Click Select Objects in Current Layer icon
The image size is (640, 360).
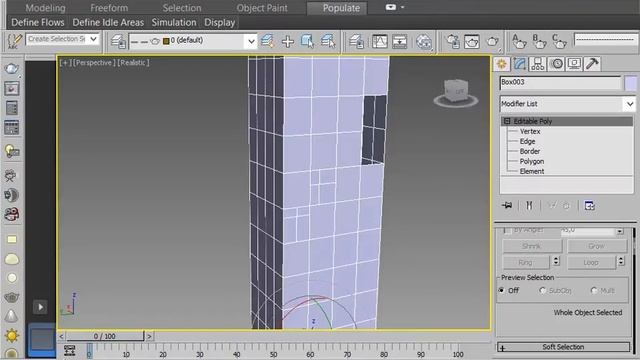point(307,41)
